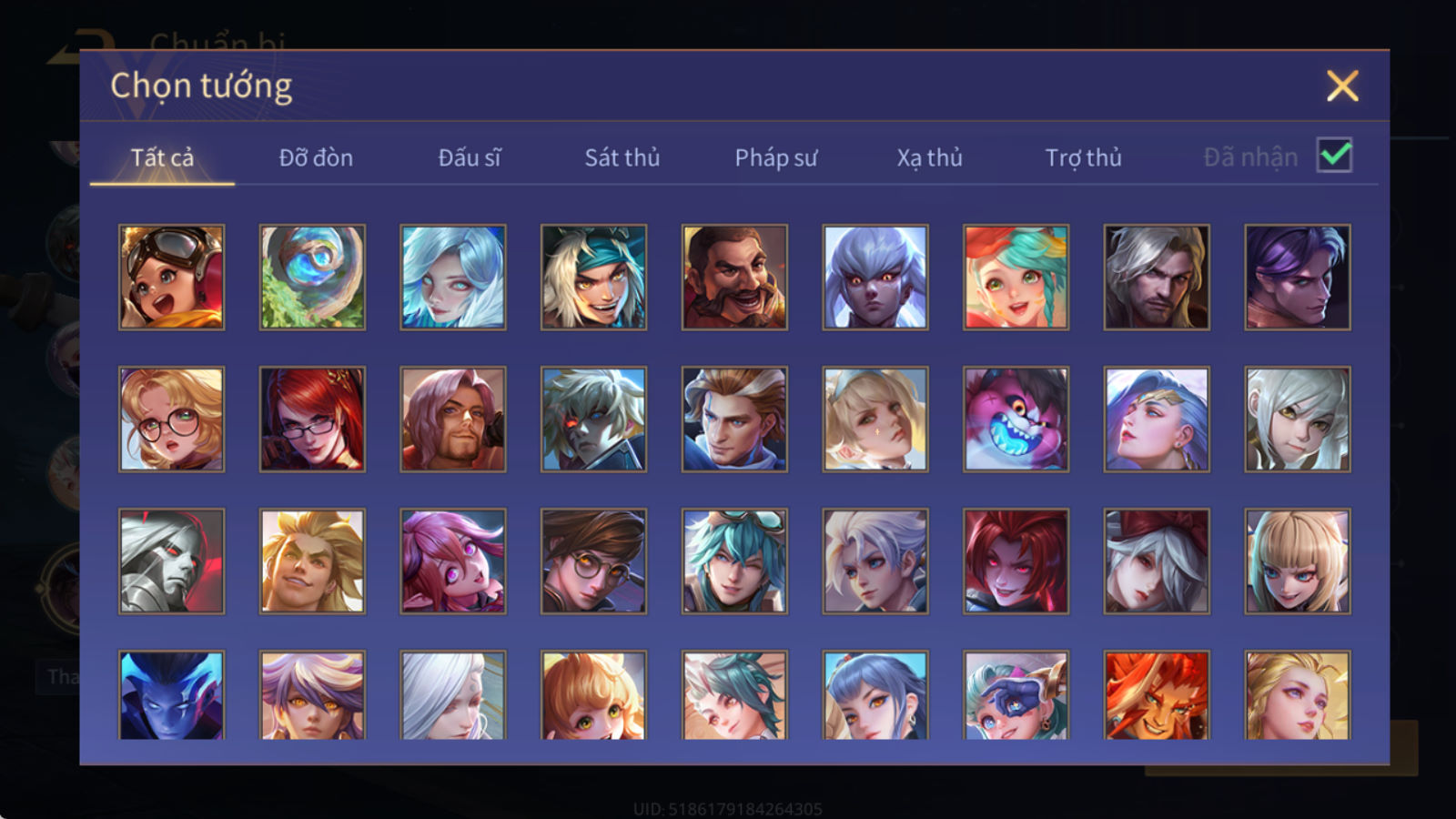Close the Chọn tướng dialog

(1342, 86)
